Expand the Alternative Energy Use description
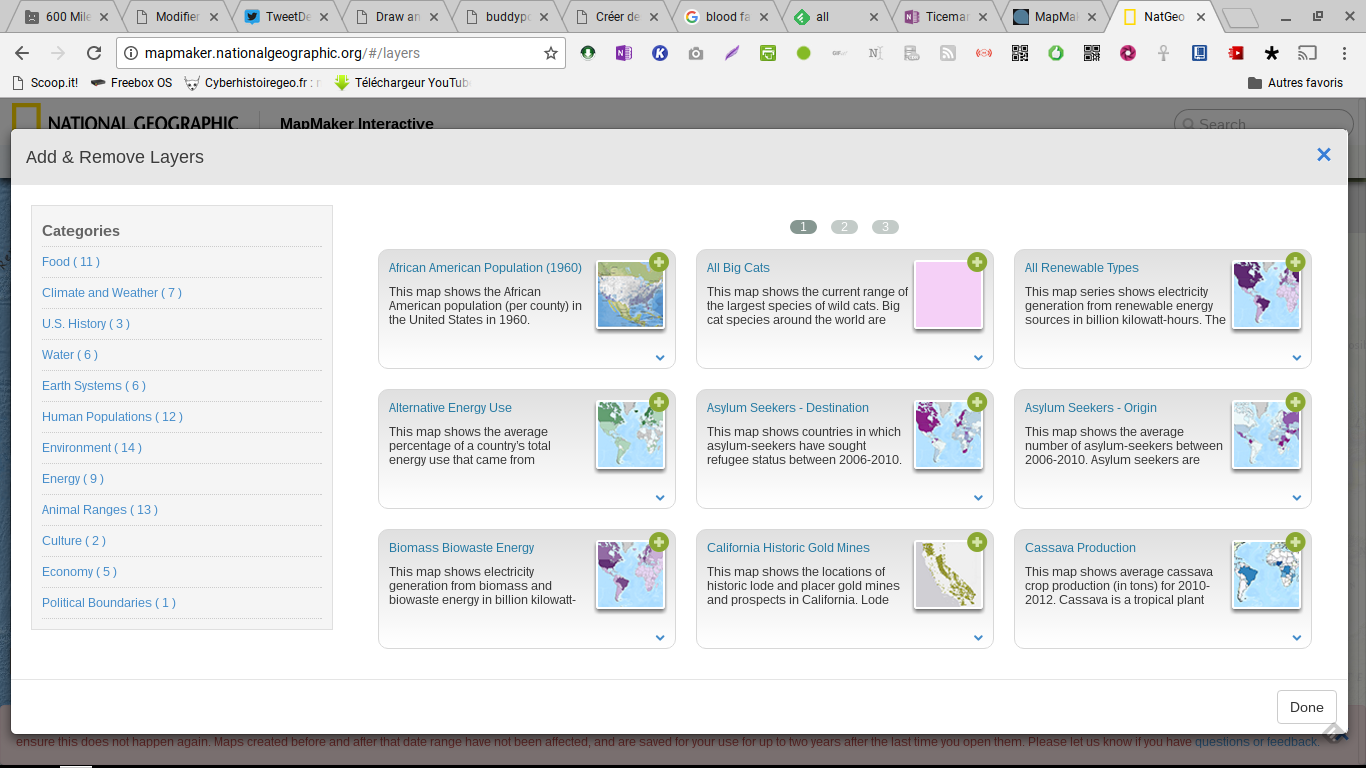 (x=660, y=498)
